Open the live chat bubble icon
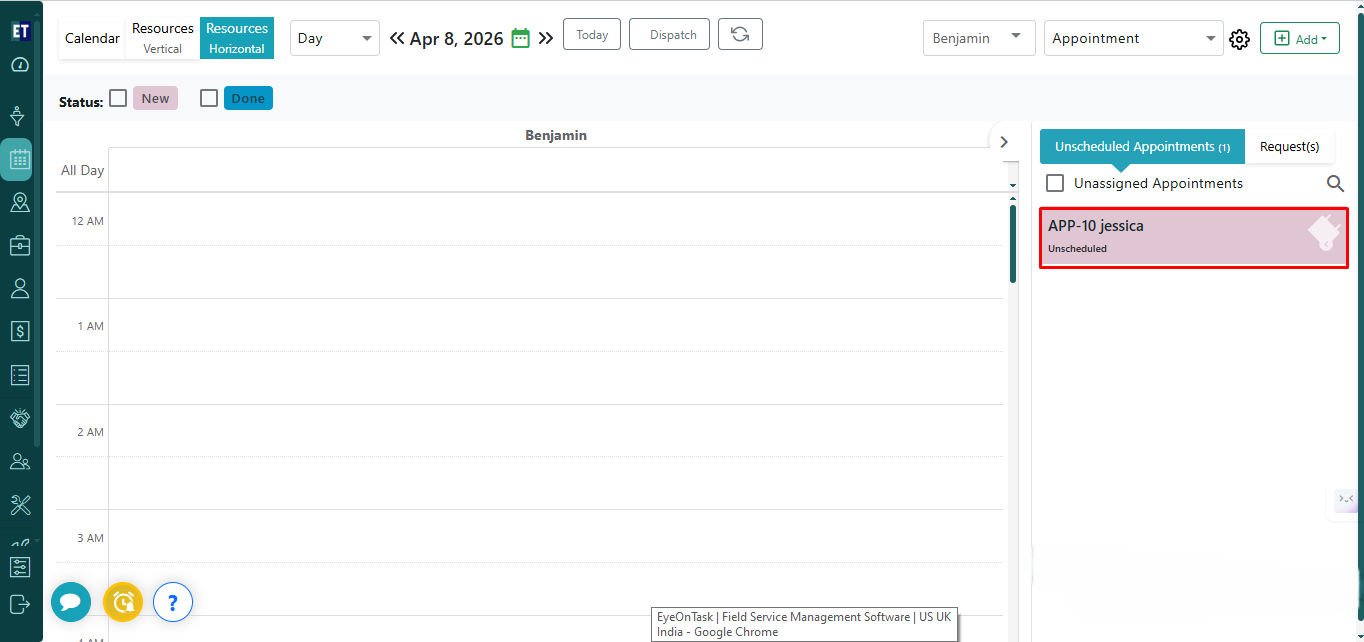 [x=71, y=602]
